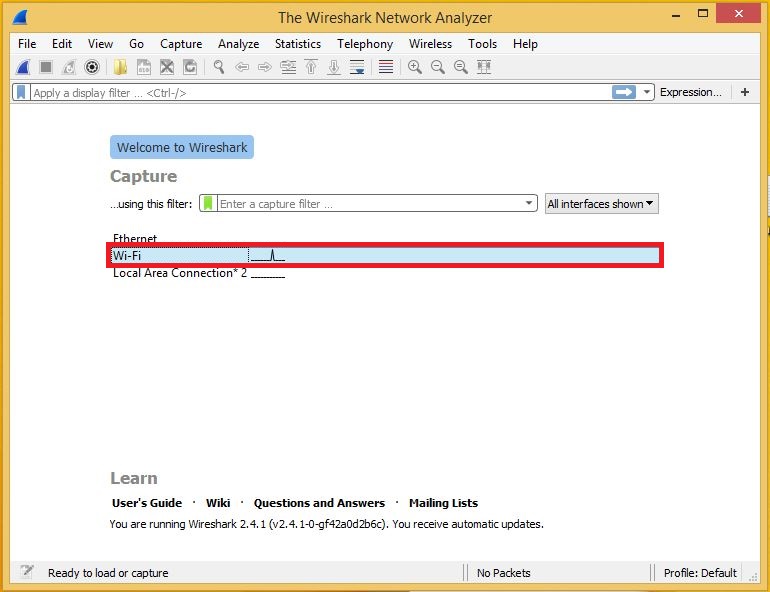Open the Help menu

point(525,44)
